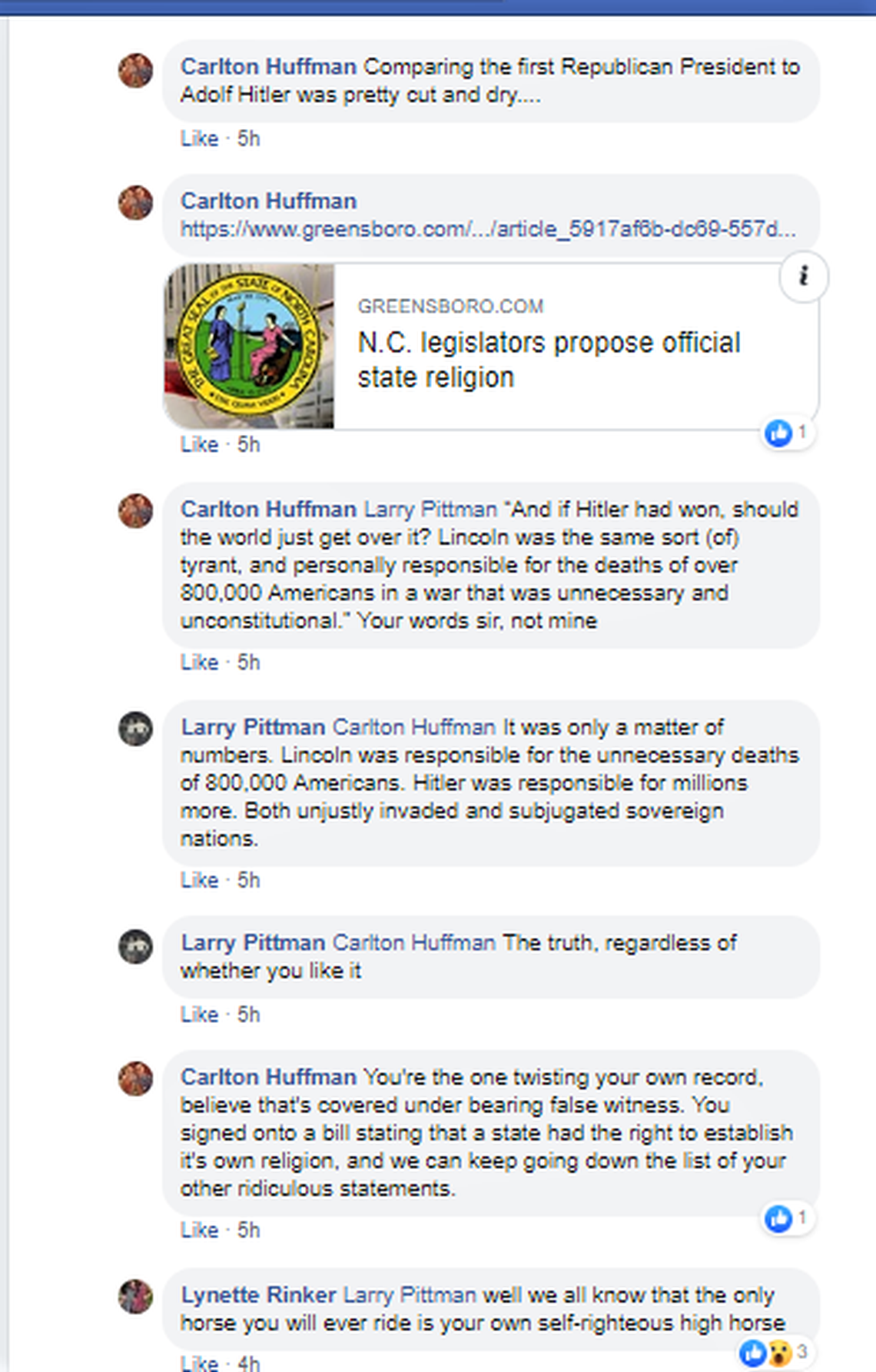Like the Greensboro link comment
Viewport: 876px width, 1372px height.
199,444
